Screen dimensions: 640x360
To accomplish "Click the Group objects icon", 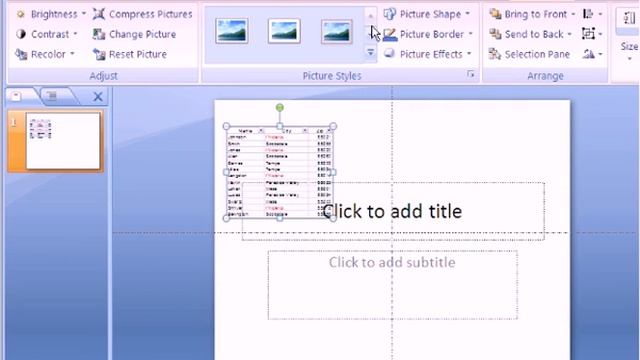I will click(589, 34).
